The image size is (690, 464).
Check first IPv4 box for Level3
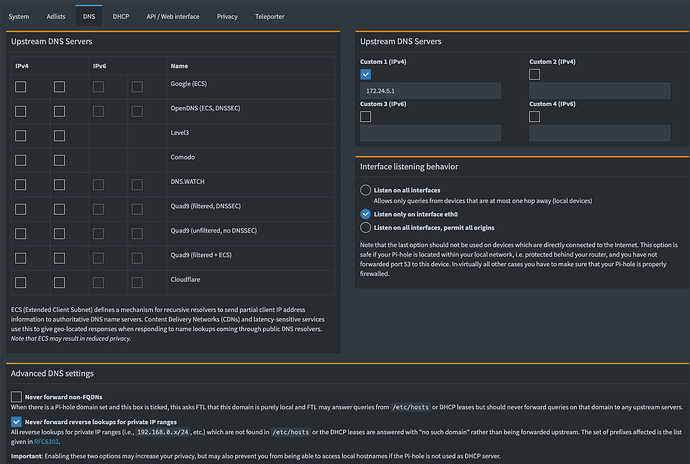(21, 135)
